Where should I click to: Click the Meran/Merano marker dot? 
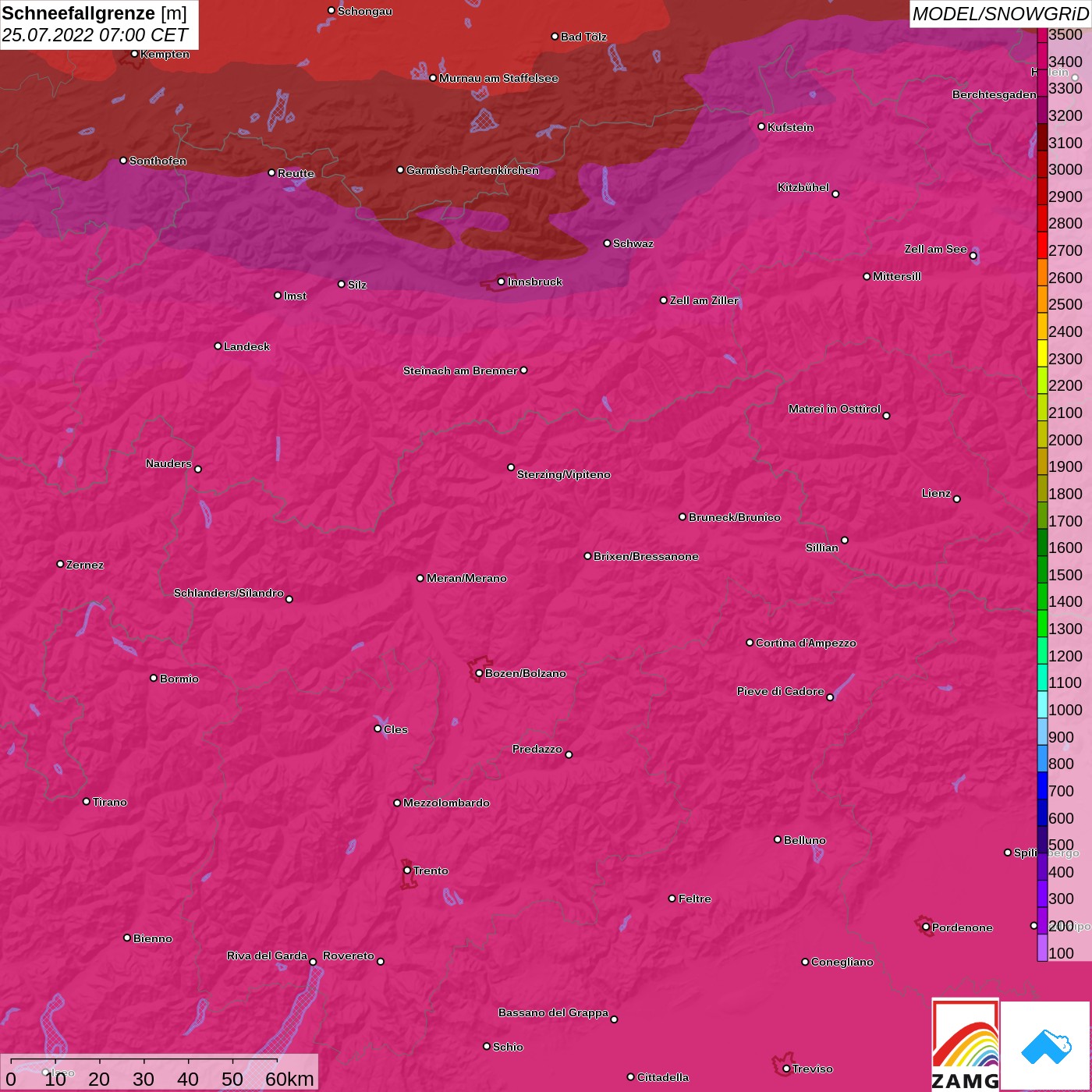(420, 578)
